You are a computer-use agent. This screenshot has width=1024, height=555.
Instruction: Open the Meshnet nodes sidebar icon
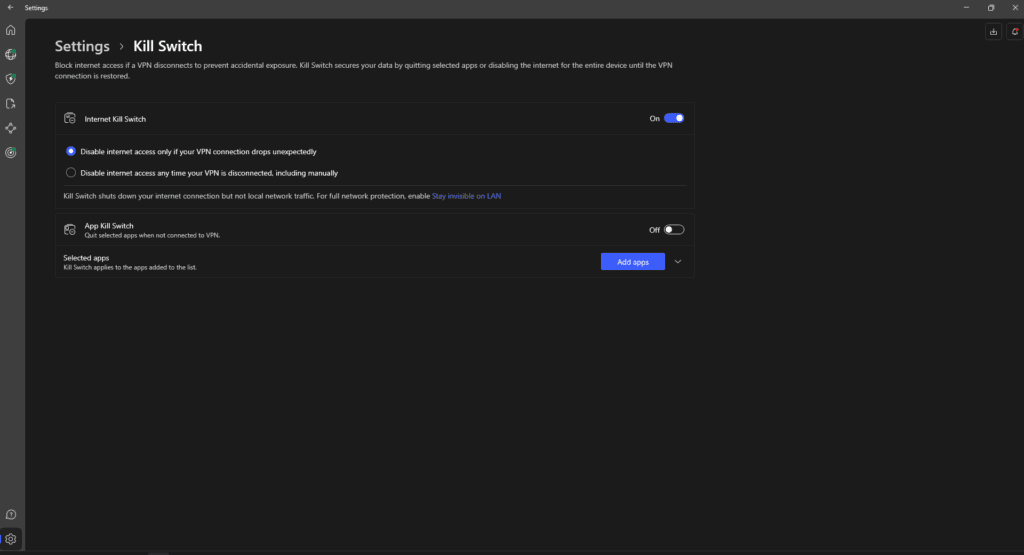(11, 128)
